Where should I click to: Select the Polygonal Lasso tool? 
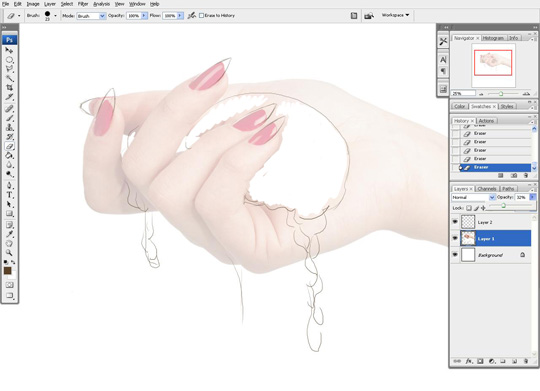[9, 69]
